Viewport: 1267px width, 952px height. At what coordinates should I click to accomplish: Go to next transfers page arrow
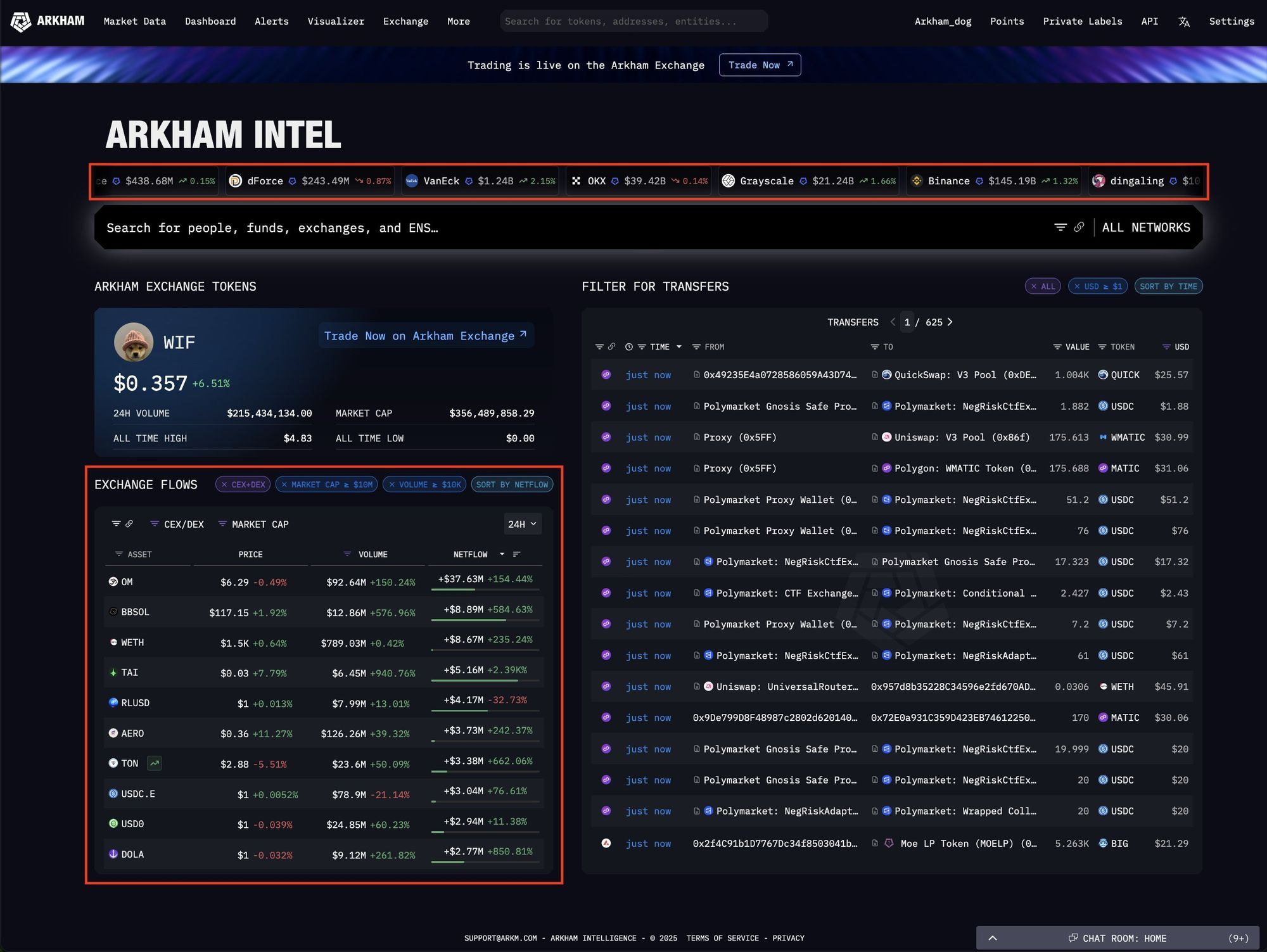coord(950,322)
